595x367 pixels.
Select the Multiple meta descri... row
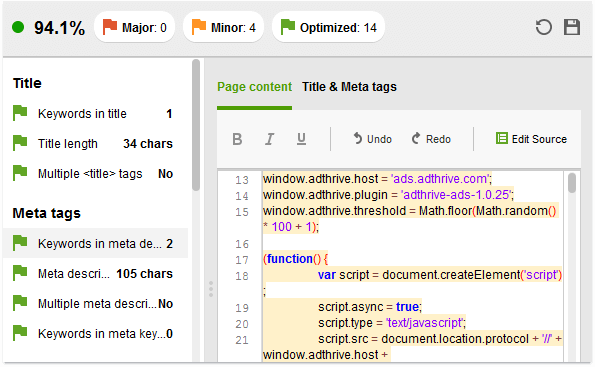(x=95, y=303)
